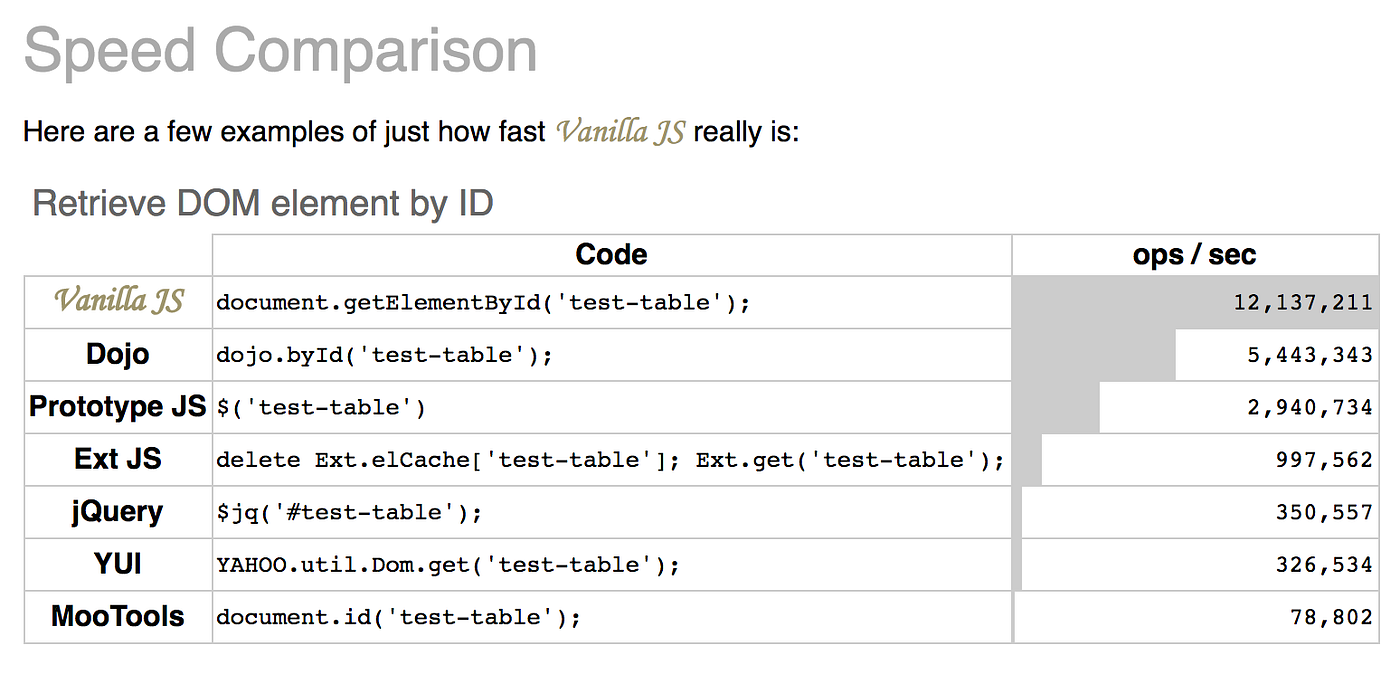Click the Ext JS row label
This screenshot has width=1400, height=695.
click(118, 459)
